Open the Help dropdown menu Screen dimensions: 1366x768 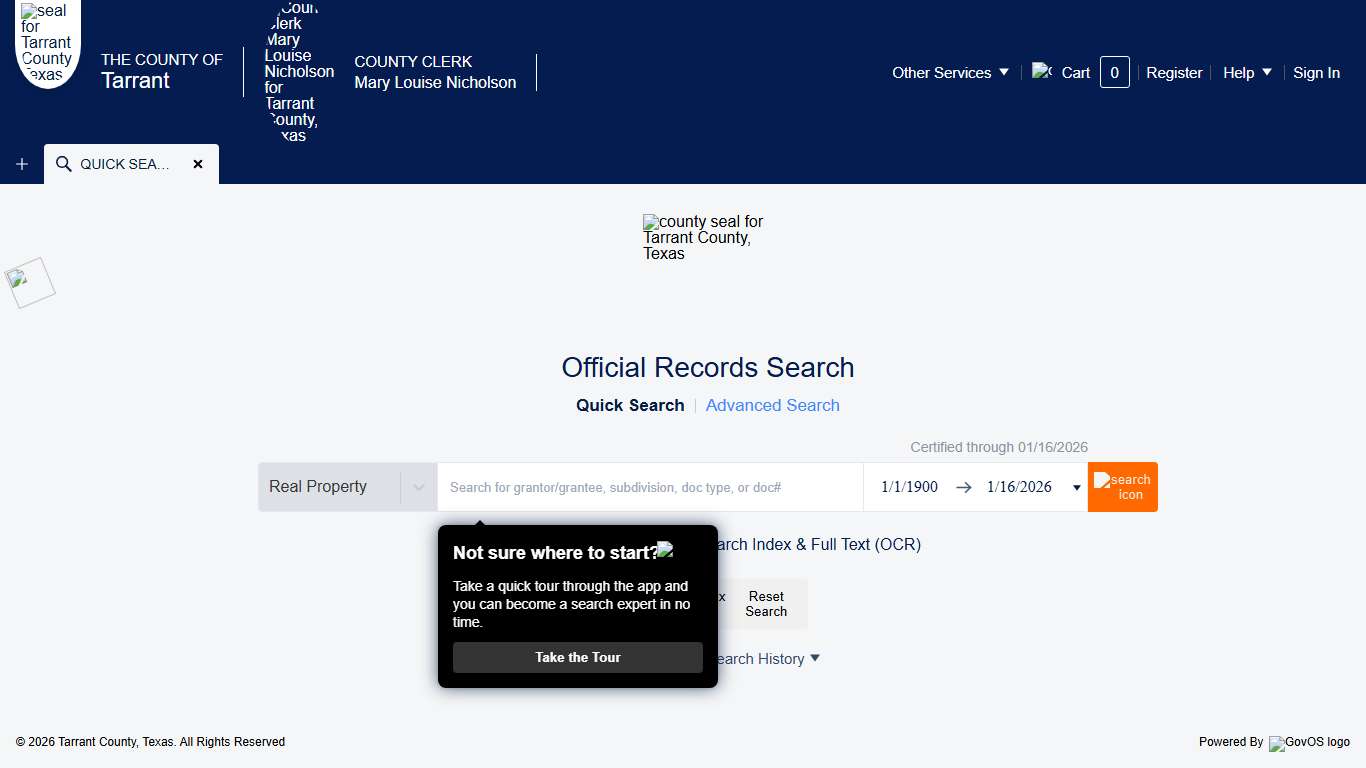[x=1247, y=73]
